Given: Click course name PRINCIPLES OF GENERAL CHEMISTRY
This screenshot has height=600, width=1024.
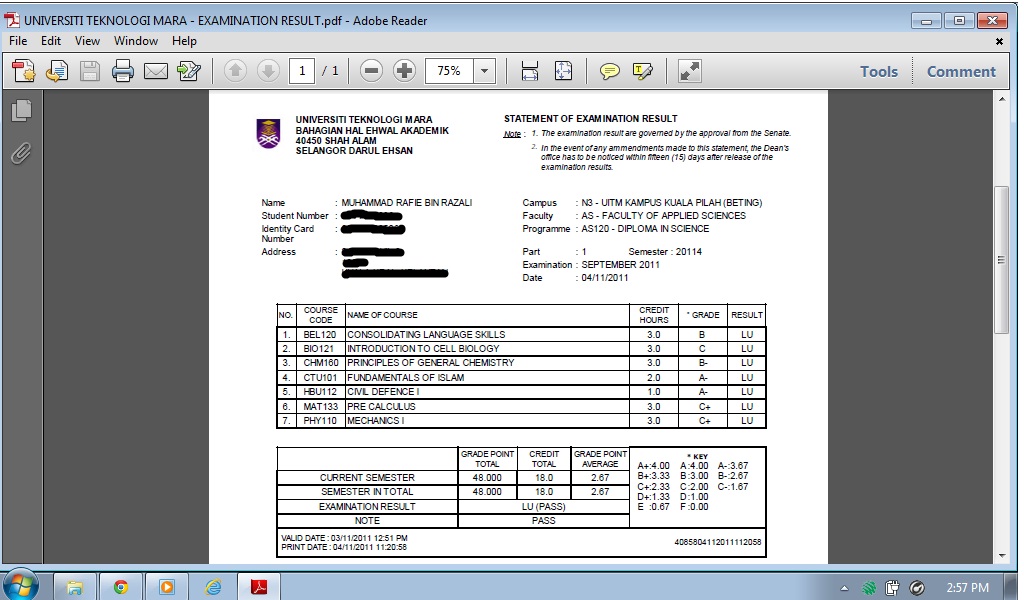Looking at the screenshot, I should click(430, 362).
